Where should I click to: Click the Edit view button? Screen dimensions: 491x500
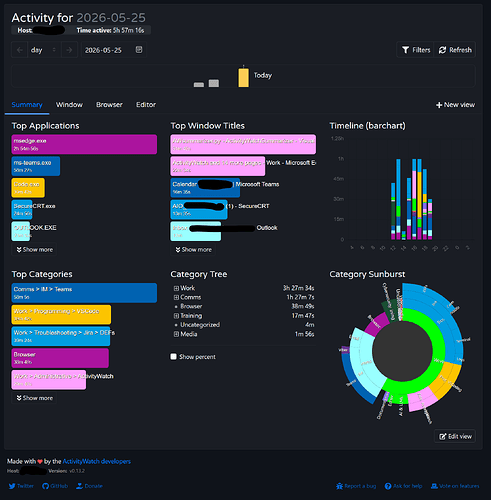click(x=455, y=436)
